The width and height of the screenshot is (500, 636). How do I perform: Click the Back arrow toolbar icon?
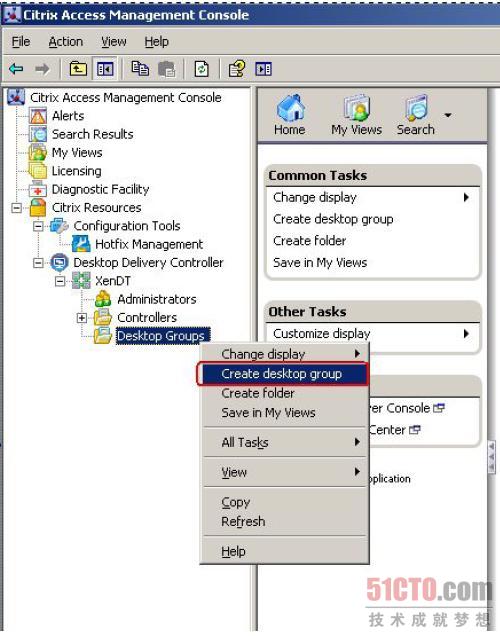pyautogui.click(x=17, y=69)
